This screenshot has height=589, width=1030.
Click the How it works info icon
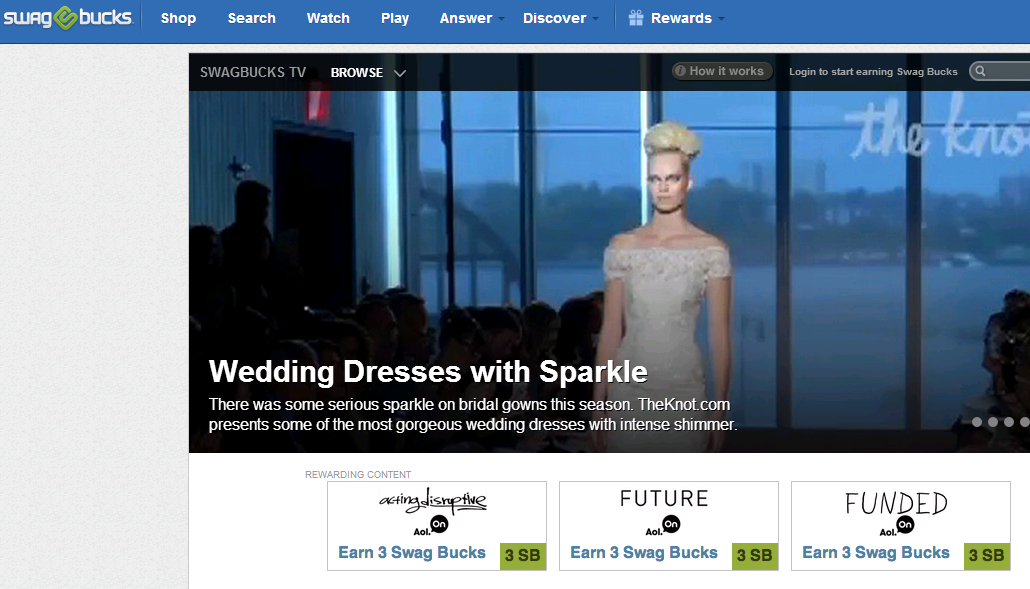(681, 71)
